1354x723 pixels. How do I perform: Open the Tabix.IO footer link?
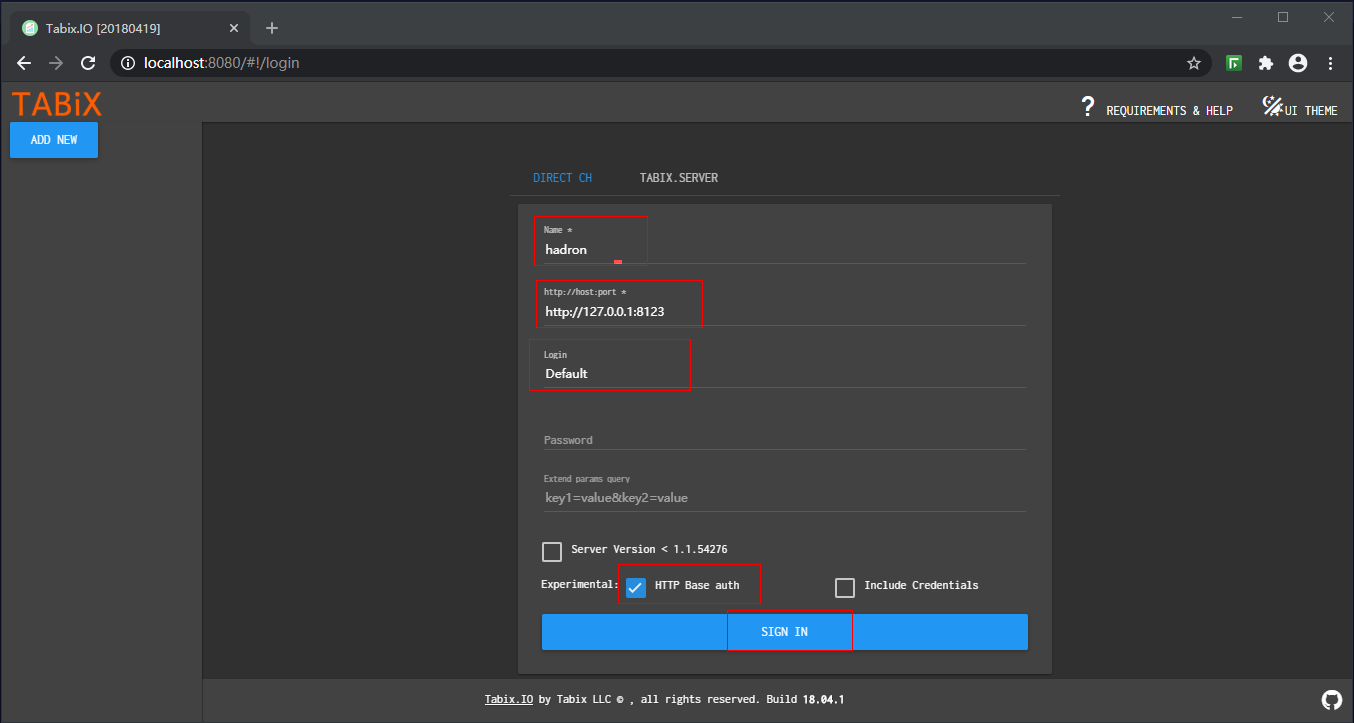[x=508, y=699]
